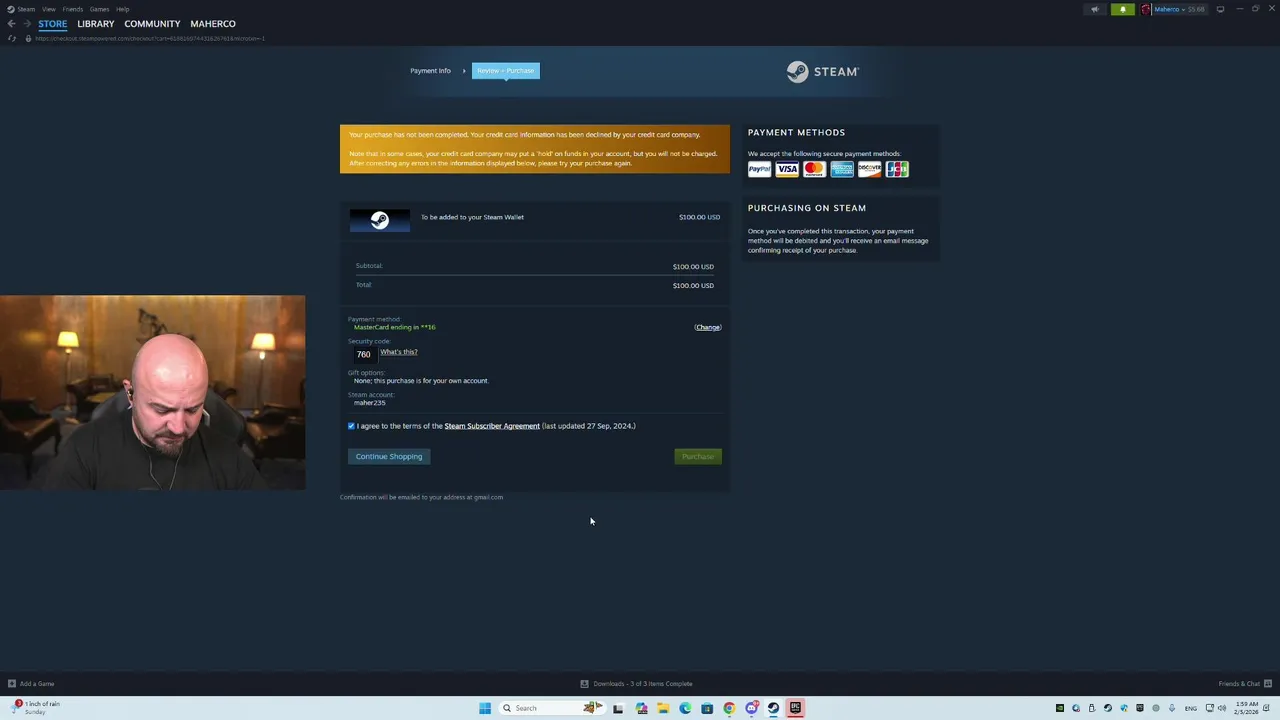
Task: Open the MAHERCO profile tab
Action: pos(213,23)
